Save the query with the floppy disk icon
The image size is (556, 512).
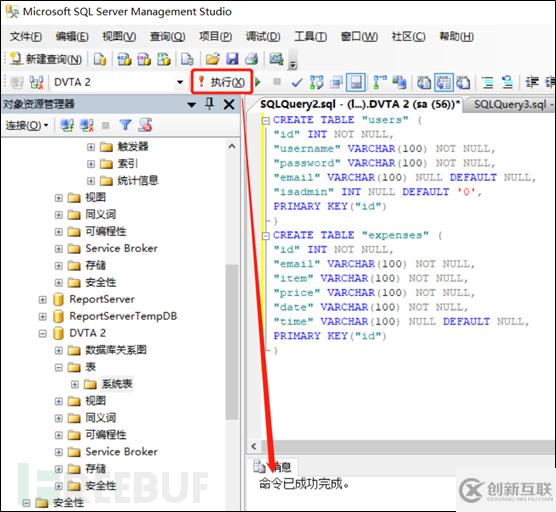click(232, 59)
